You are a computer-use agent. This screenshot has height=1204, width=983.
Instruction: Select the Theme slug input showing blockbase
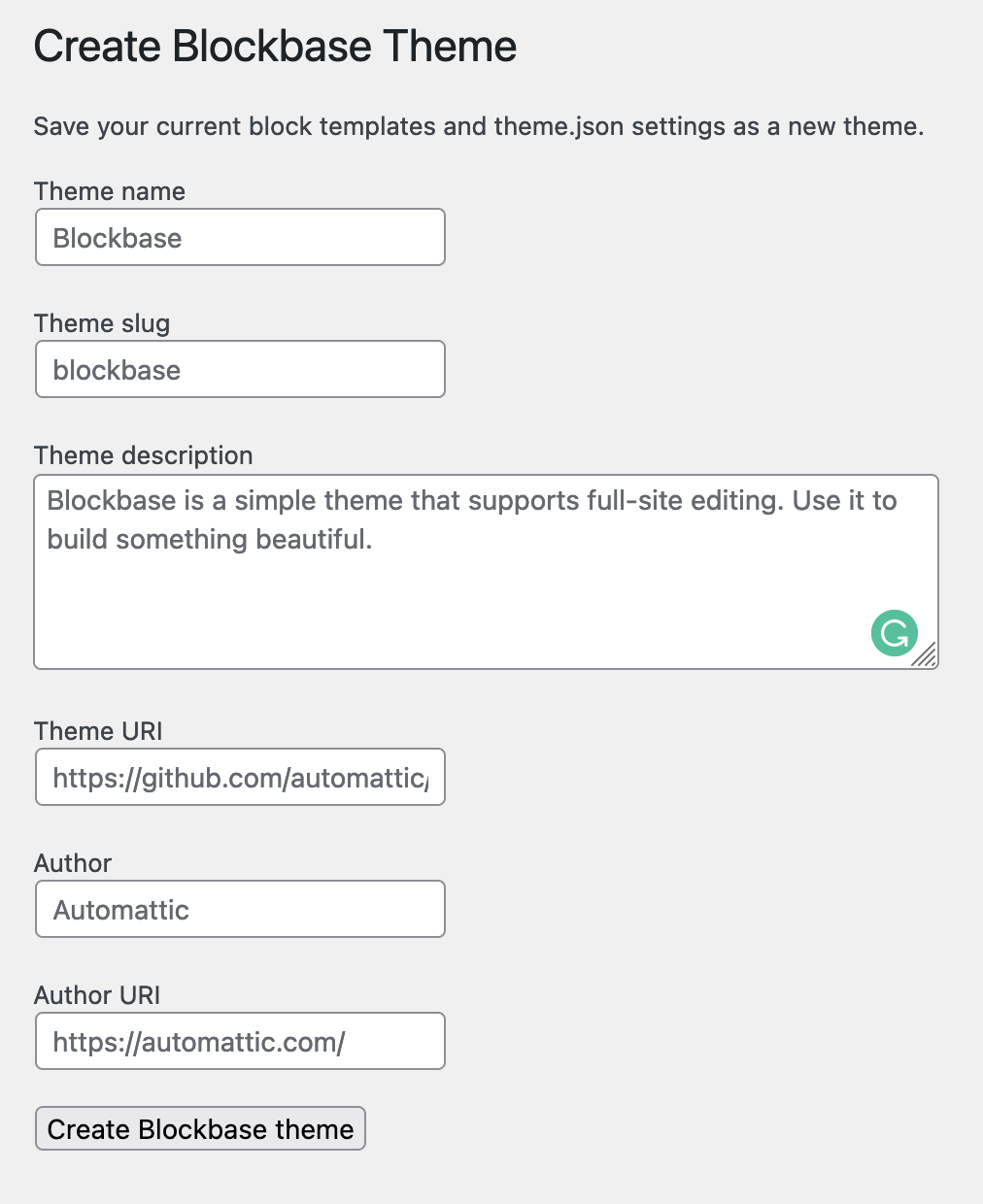239,369
